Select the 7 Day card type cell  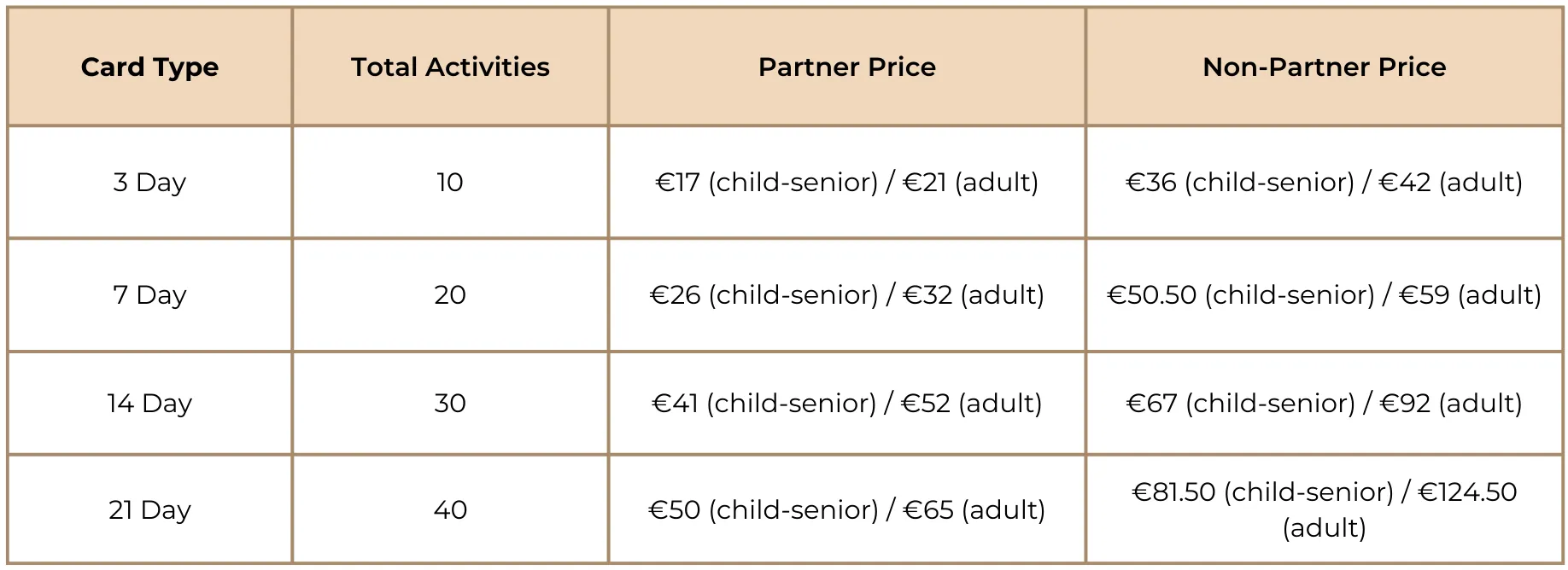tap(149, 294)
